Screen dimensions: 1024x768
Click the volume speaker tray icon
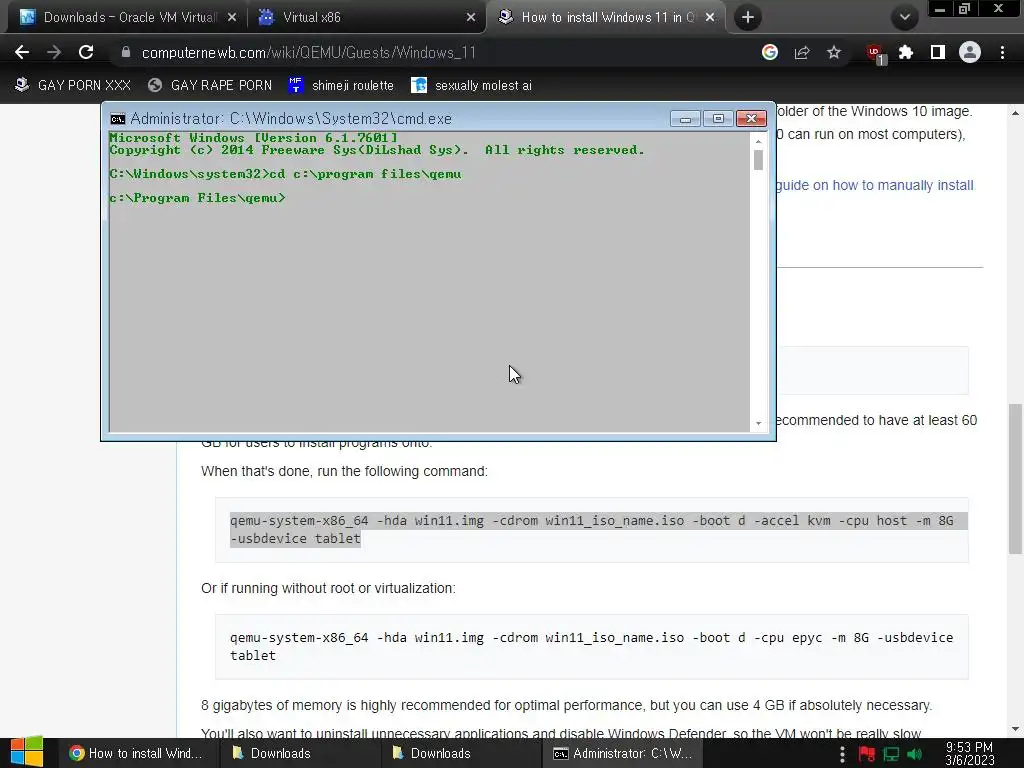point(914,754)
